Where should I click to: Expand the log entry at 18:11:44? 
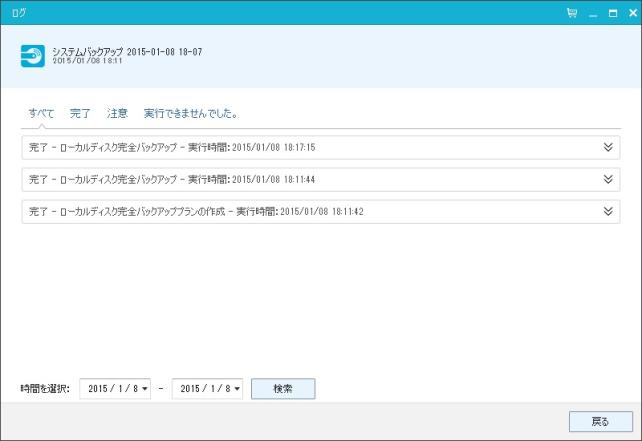pos(608,179)
